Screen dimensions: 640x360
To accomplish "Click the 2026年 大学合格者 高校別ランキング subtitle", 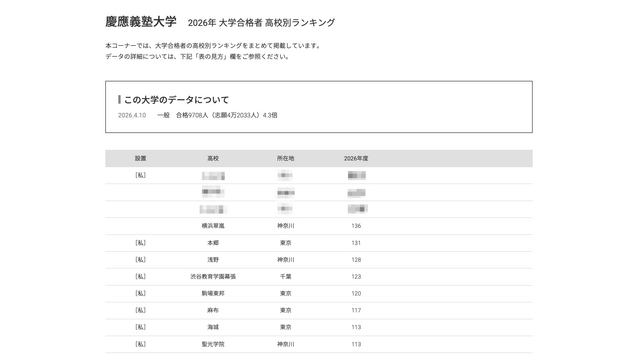I will 261,23.
